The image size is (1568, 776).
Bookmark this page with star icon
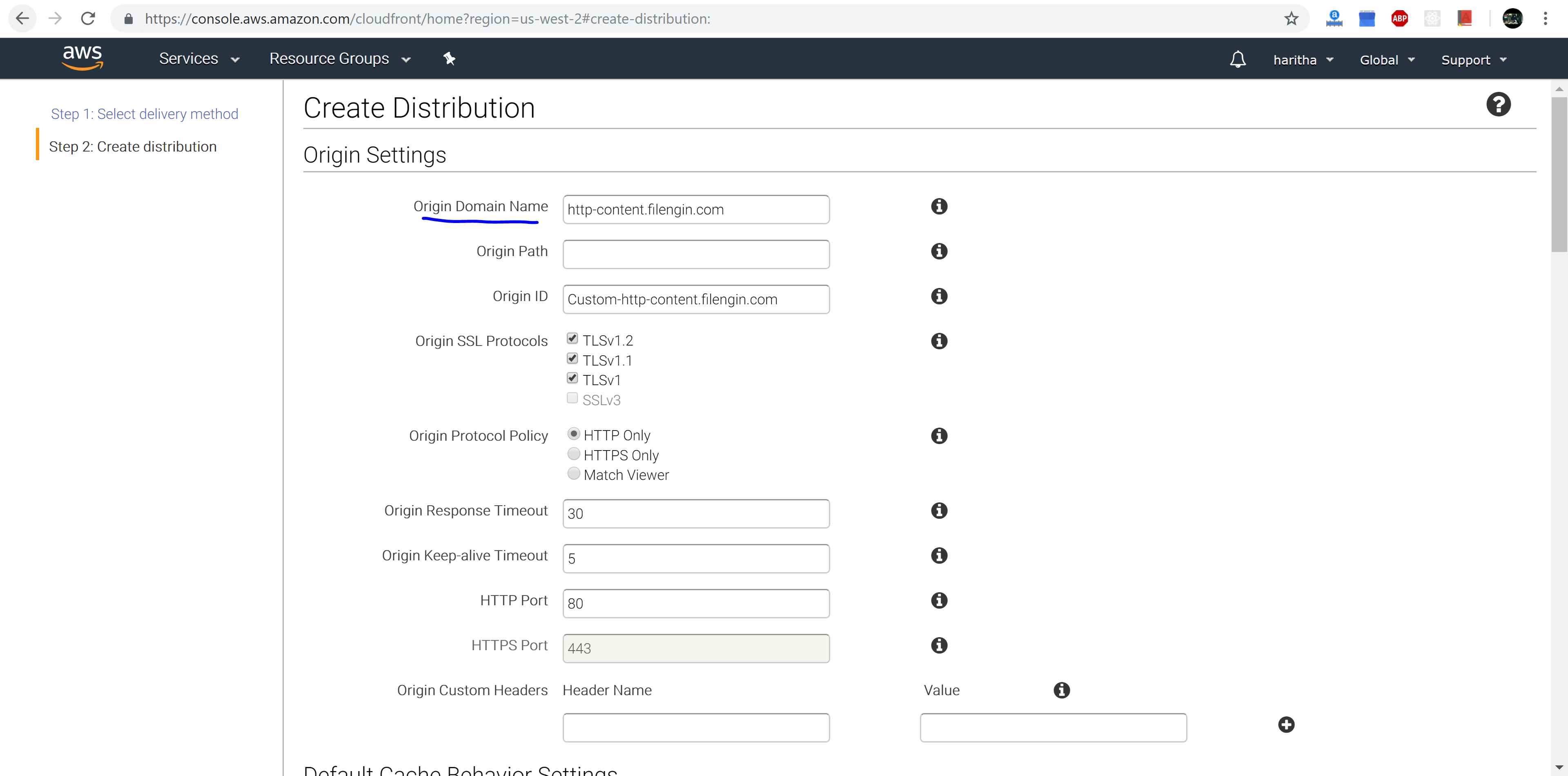coord(1291,18)
